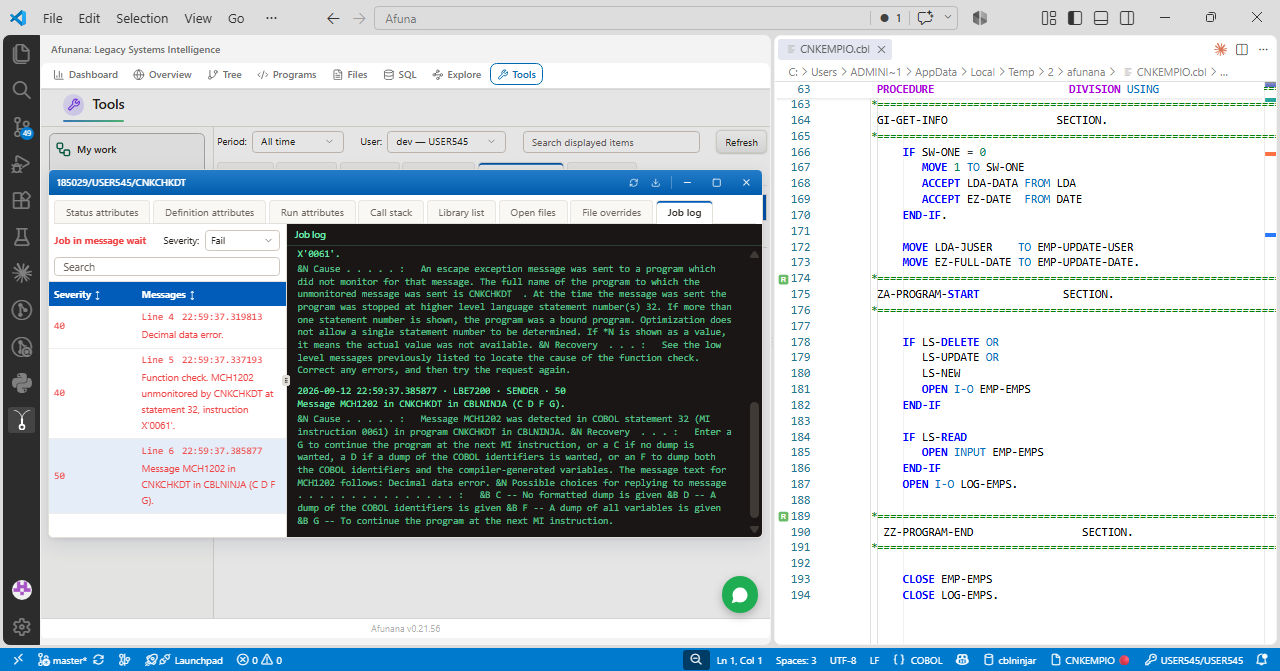Screen dimensions: 1280x671
Task: Switch to the Call stack tab
Action: tap(391, 212)
